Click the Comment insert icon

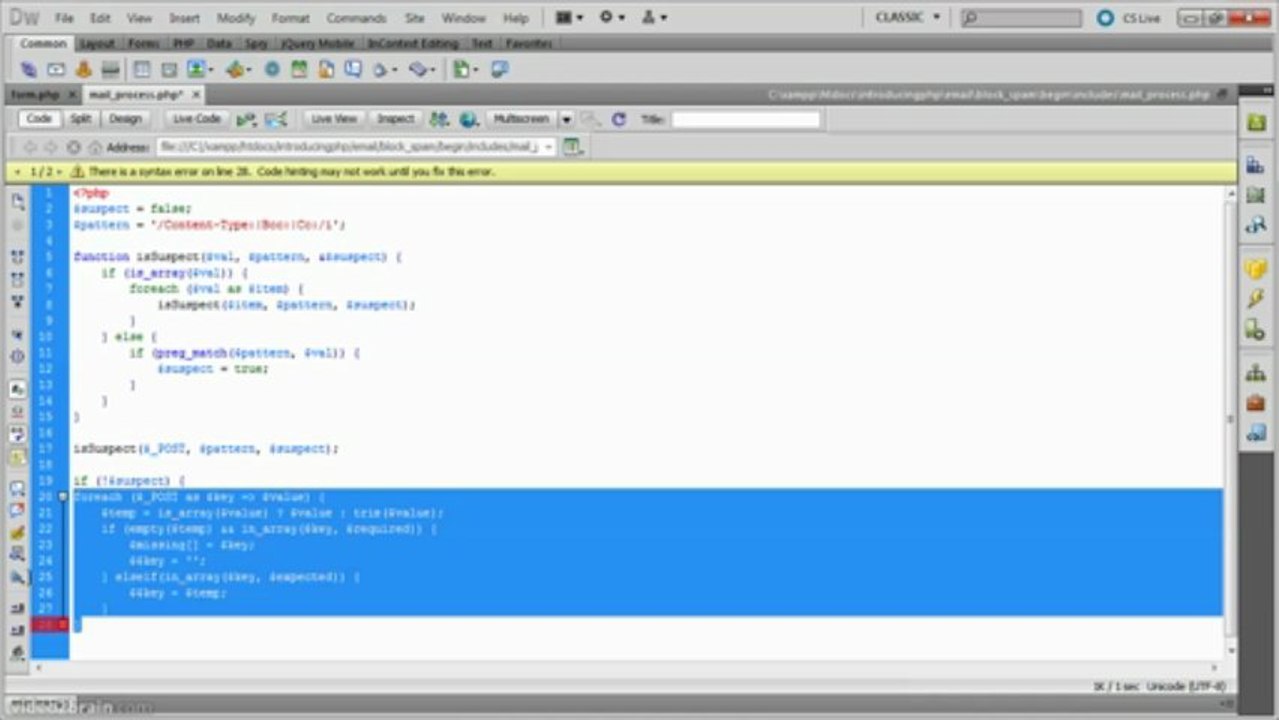353,69
